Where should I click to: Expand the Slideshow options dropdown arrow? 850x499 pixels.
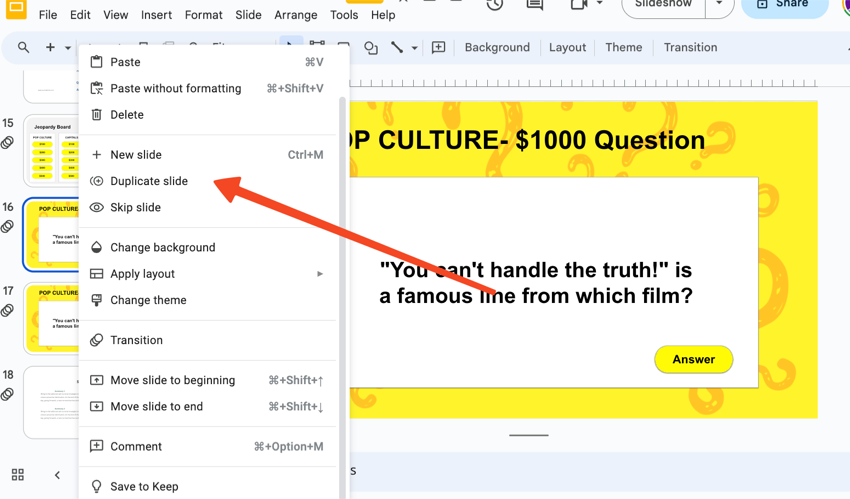pos(718,5)
